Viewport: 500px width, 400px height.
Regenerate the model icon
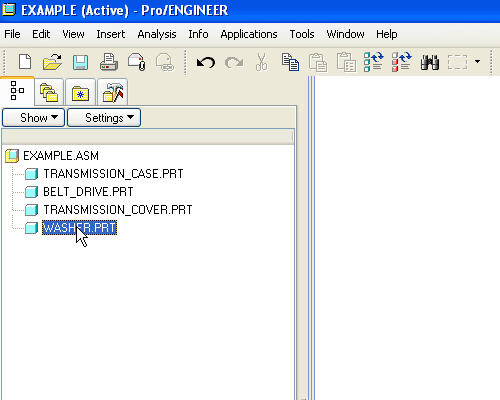[x=373, y=62]
